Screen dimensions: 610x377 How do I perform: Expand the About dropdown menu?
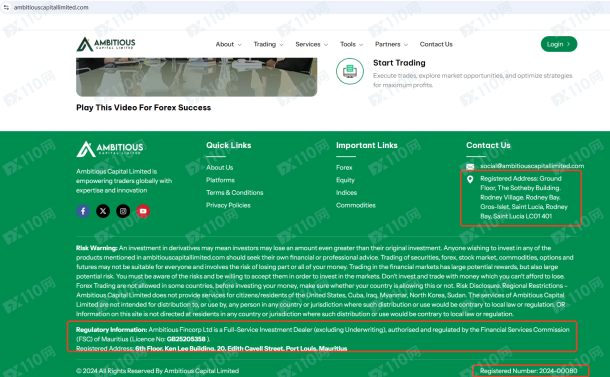228,44
